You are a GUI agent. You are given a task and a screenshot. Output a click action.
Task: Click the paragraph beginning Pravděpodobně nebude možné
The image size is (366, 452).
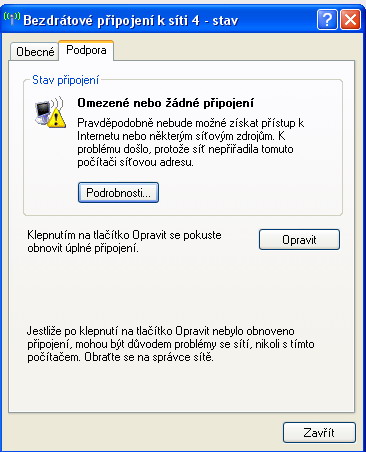[x=191, y=143]
